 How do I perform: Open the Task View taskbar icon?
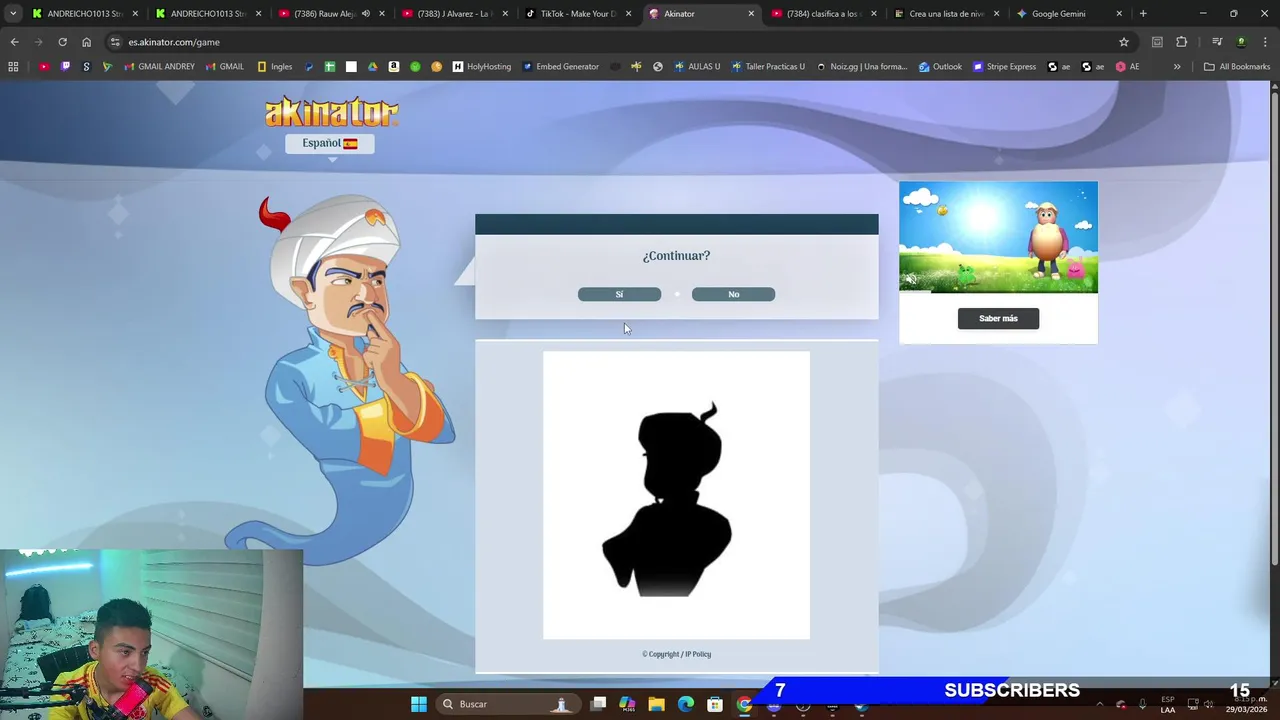tap(598, 704)
